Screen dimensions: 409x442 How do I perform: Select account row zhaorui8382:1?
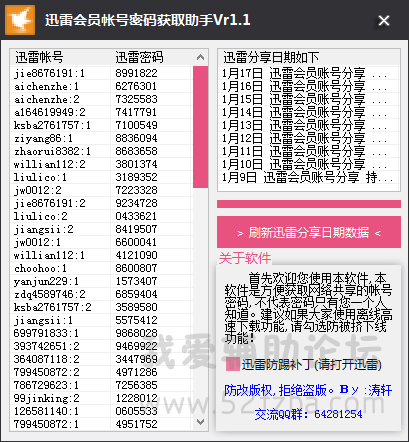click(x=102, y=151)
